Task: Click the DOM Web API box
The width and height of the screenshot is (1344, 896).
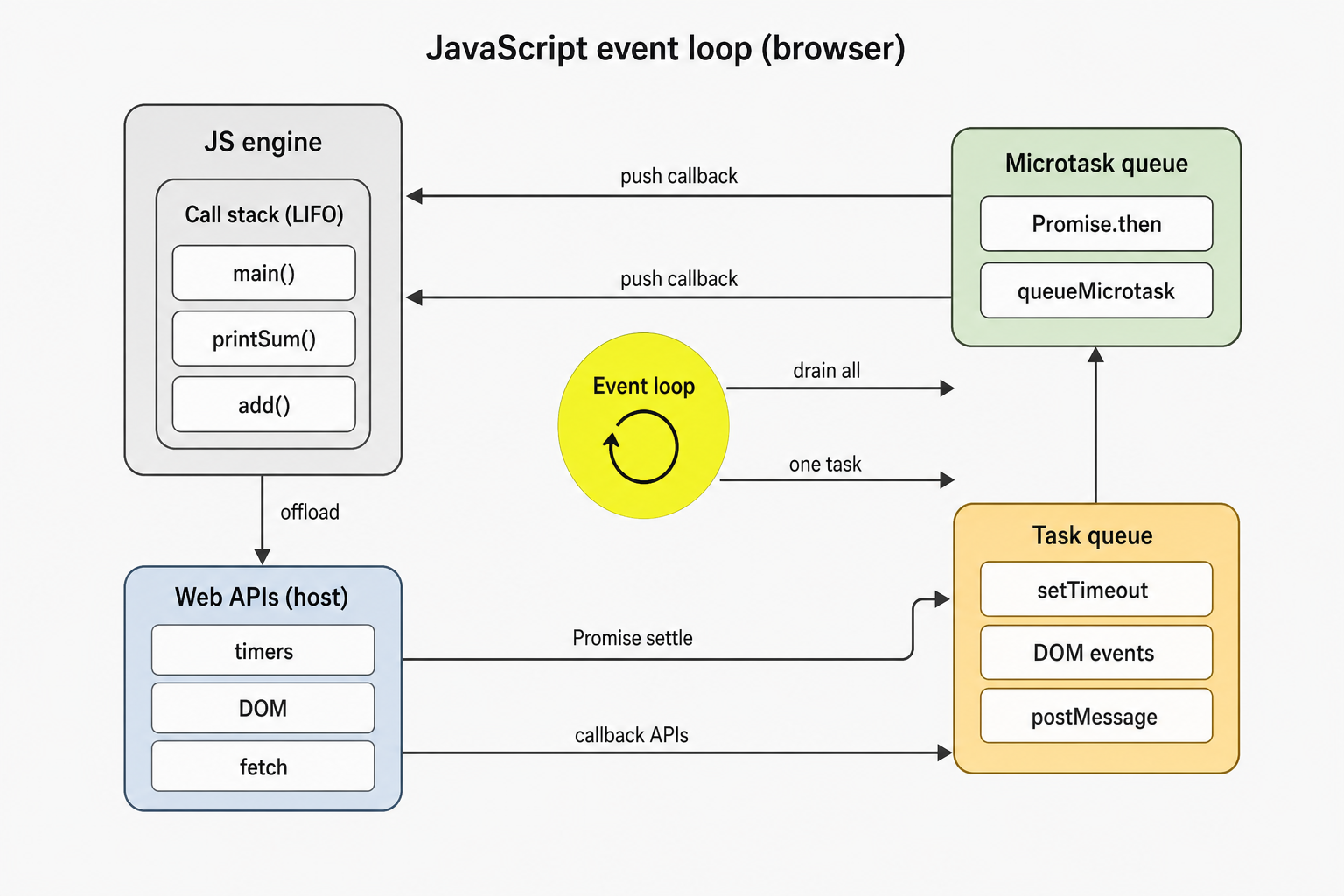Action: (x=263, y=708)
